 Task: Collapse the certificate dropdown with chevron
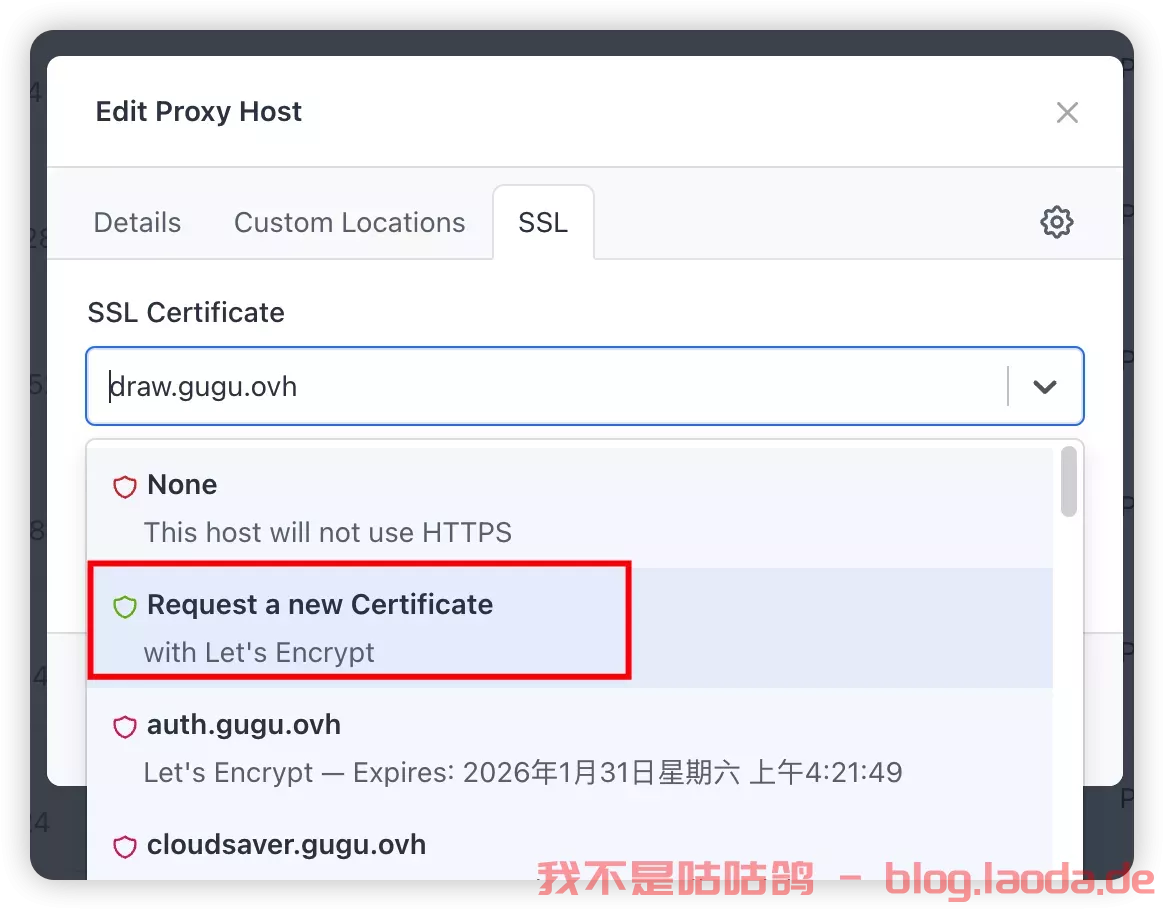tap(1045, 386)
